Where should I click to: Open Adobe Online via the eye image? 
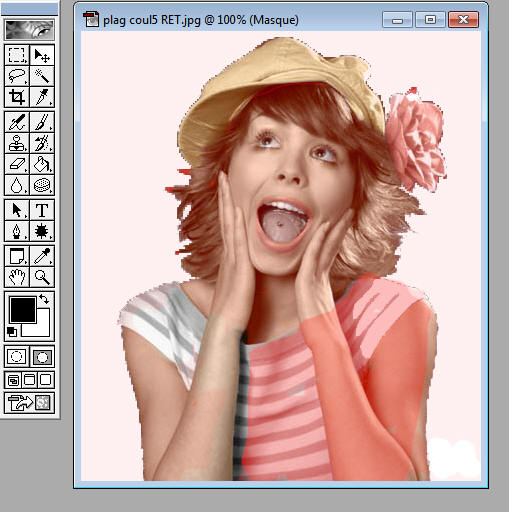[29, 30]
